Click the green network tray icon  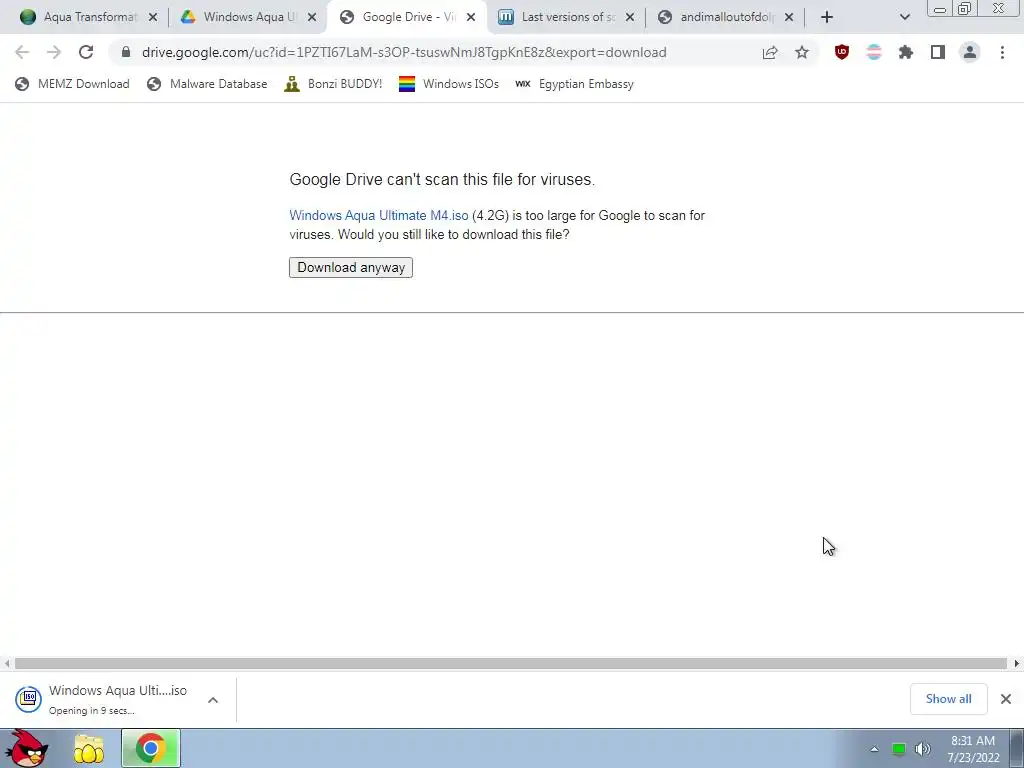coord(899,749)
